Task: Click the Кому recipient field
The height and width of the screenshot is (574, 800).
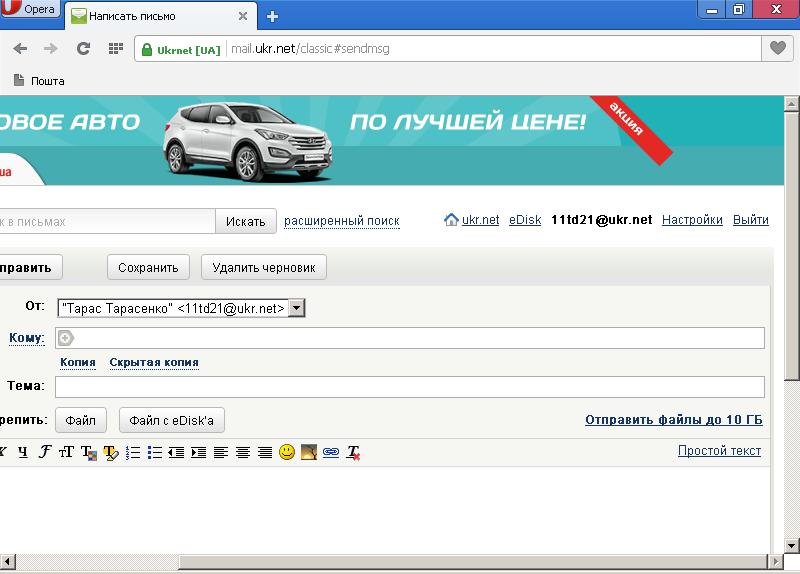Action: coord(410,338)
